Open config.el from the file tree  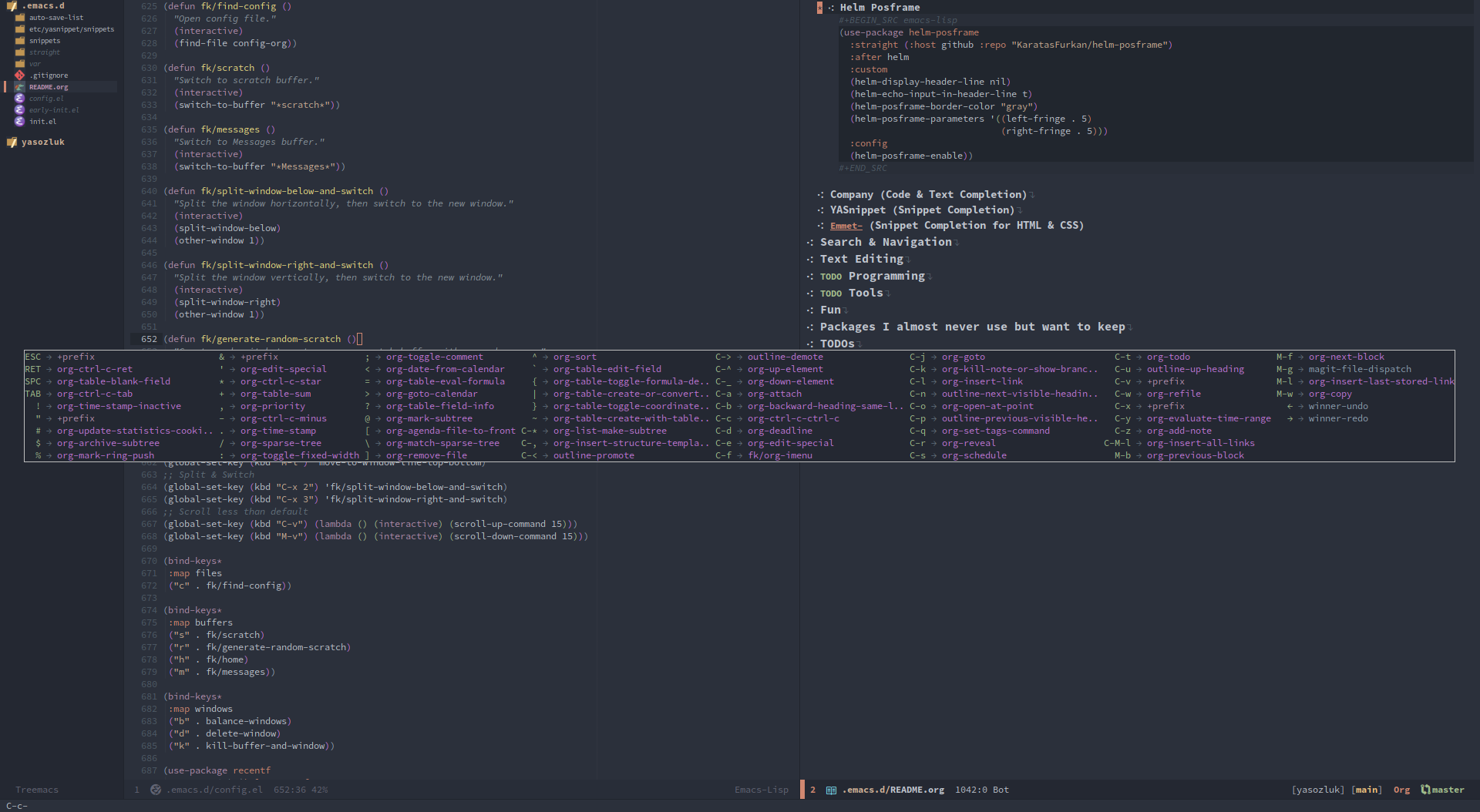click(x=46, y=99)
